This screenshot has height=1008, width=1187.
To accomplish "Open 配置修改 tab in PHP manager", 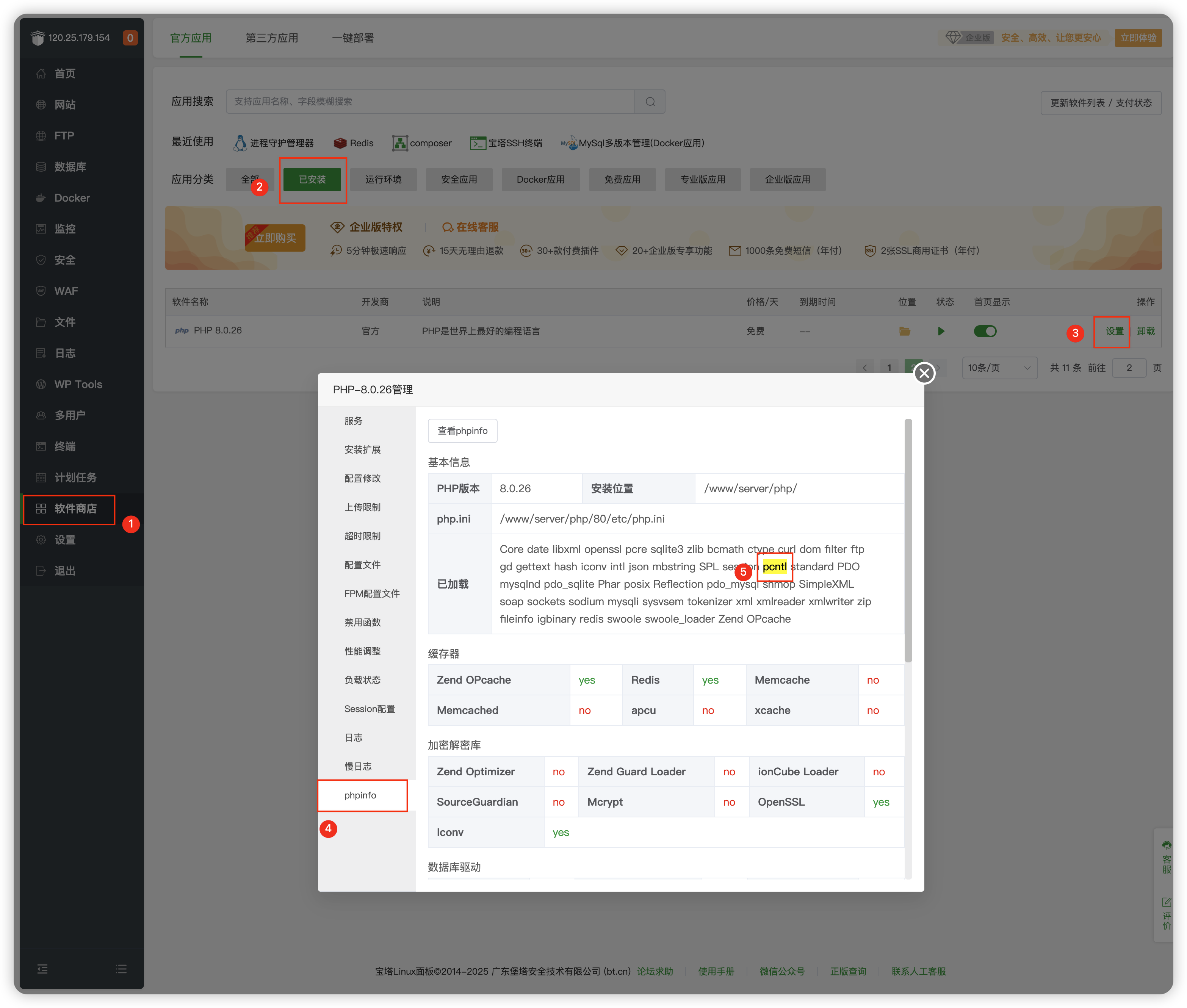I will [x=362, y=478].
